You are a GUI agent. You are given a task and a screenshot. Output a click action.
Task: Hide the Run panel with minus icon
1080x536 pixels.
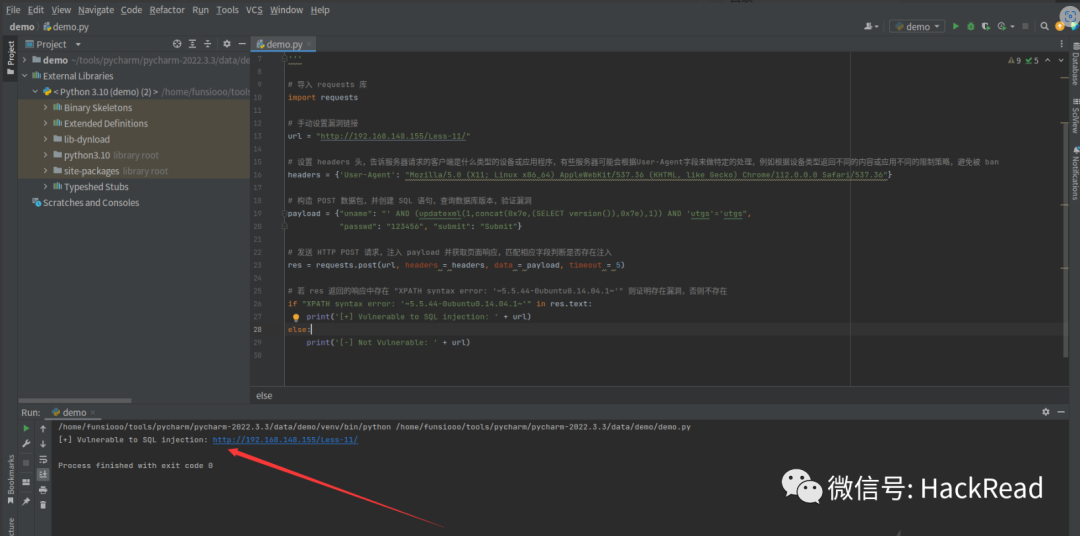(x=1061, y=412)
